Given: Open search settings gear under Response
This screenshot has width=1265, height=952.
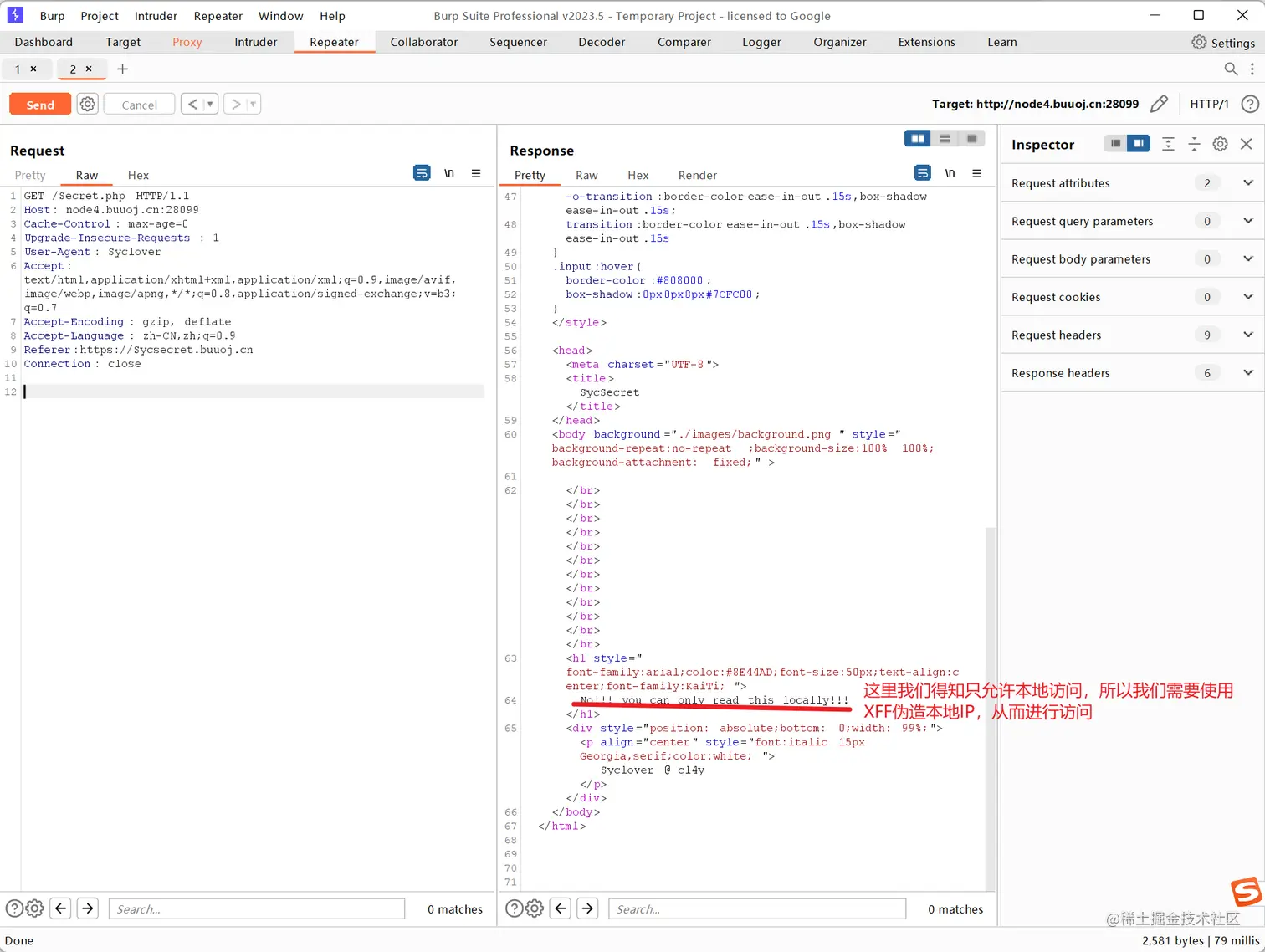Looking at the screenshot, I should [535, 908].
